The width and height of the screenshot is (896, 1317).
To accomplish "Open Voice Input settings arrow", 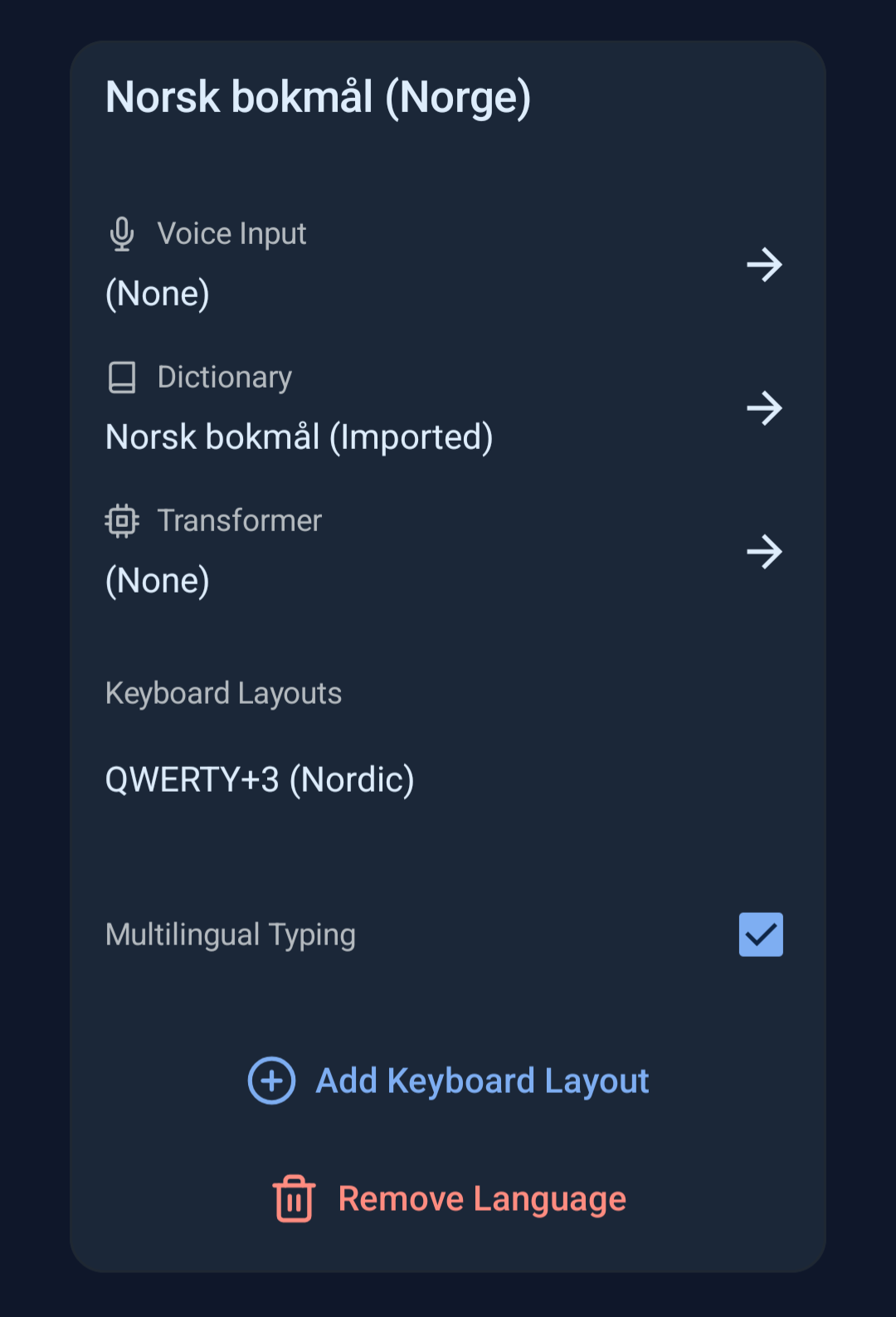I will (x=764, y=265).
